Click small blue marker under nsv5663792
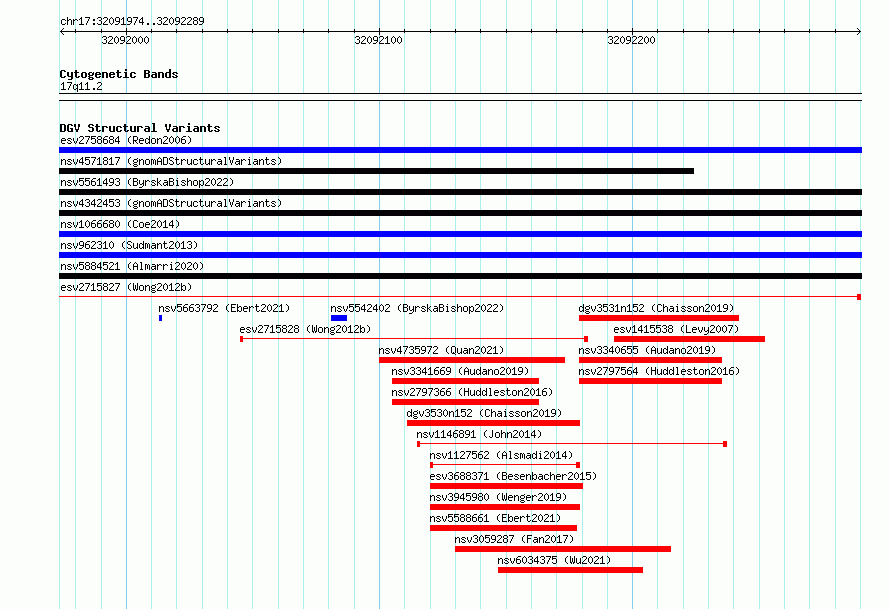 [161, 318]
